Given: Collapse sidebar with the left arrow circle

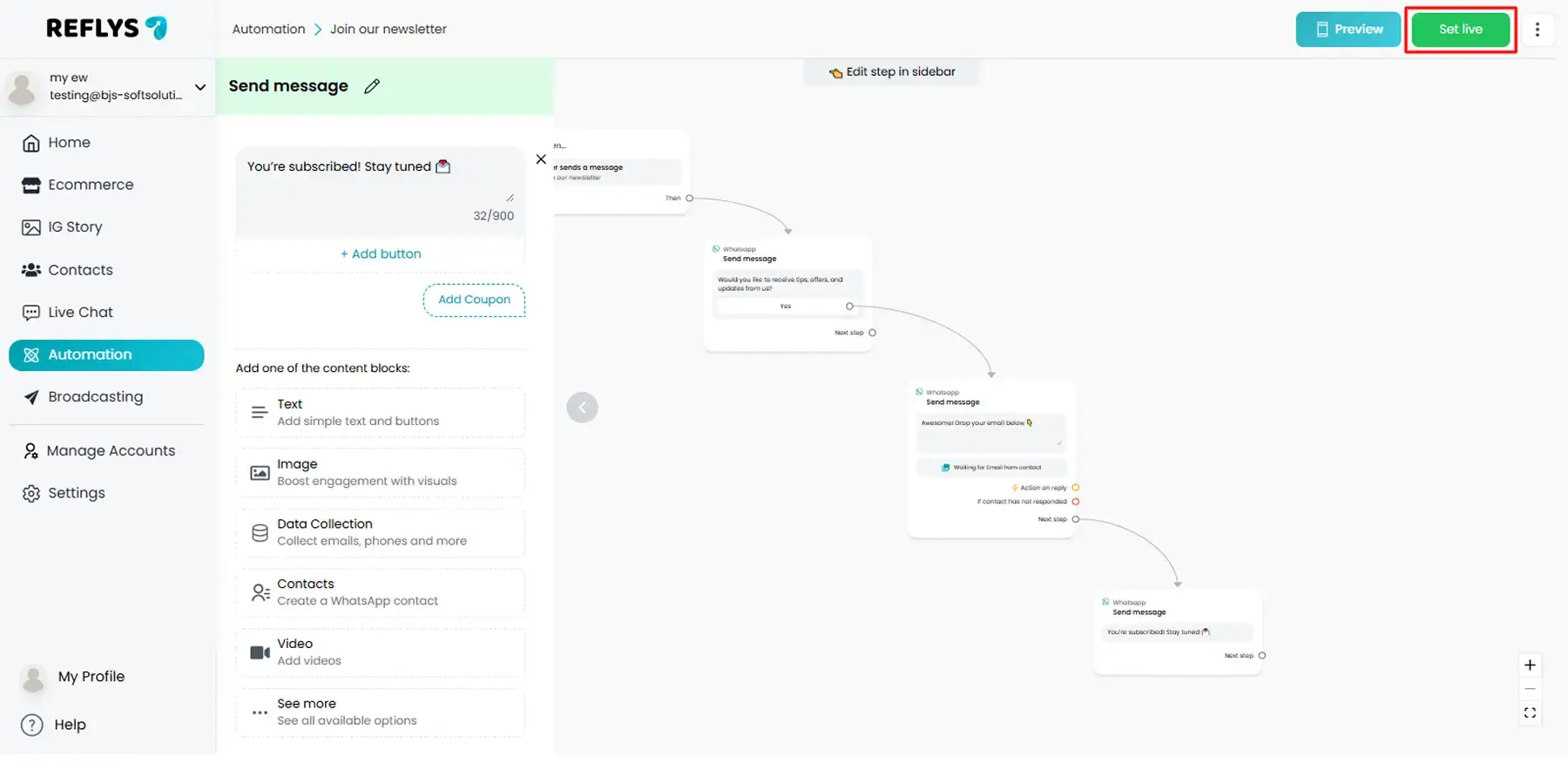Looking at the screenshot, I should click(582, 408).
